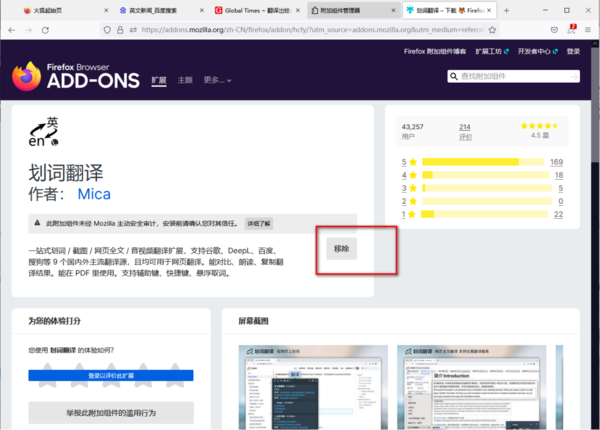Click the 举报此附加组件的滥用行为 button
This screenshot has height=430, width=600.
(x=110, y=412)
